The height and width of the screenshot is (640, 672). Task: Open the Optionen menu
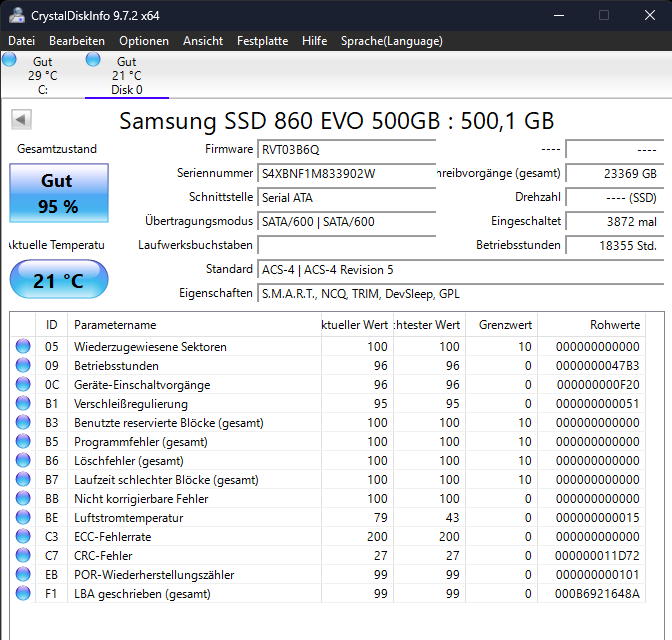144,41
